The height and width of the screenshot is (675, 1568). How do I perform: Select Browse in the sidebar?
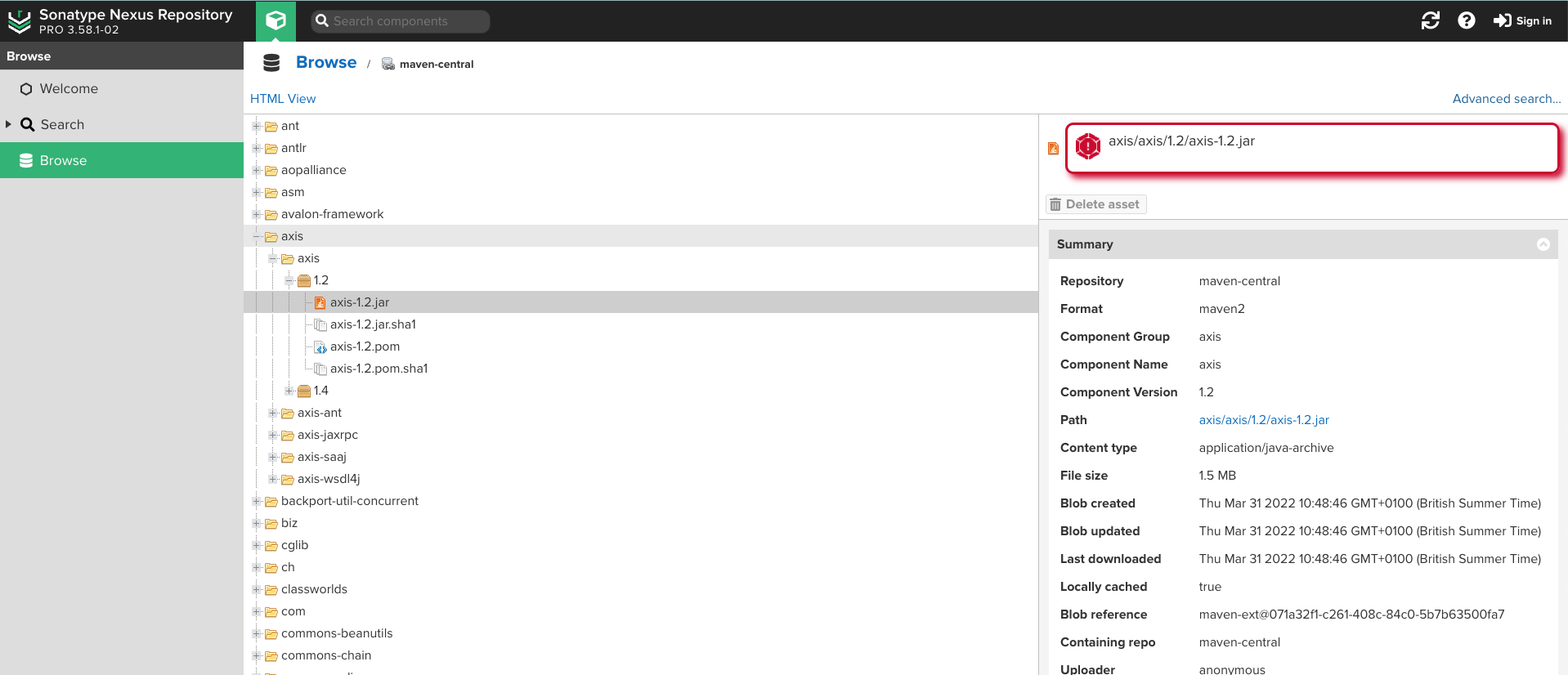click(122, 160)
